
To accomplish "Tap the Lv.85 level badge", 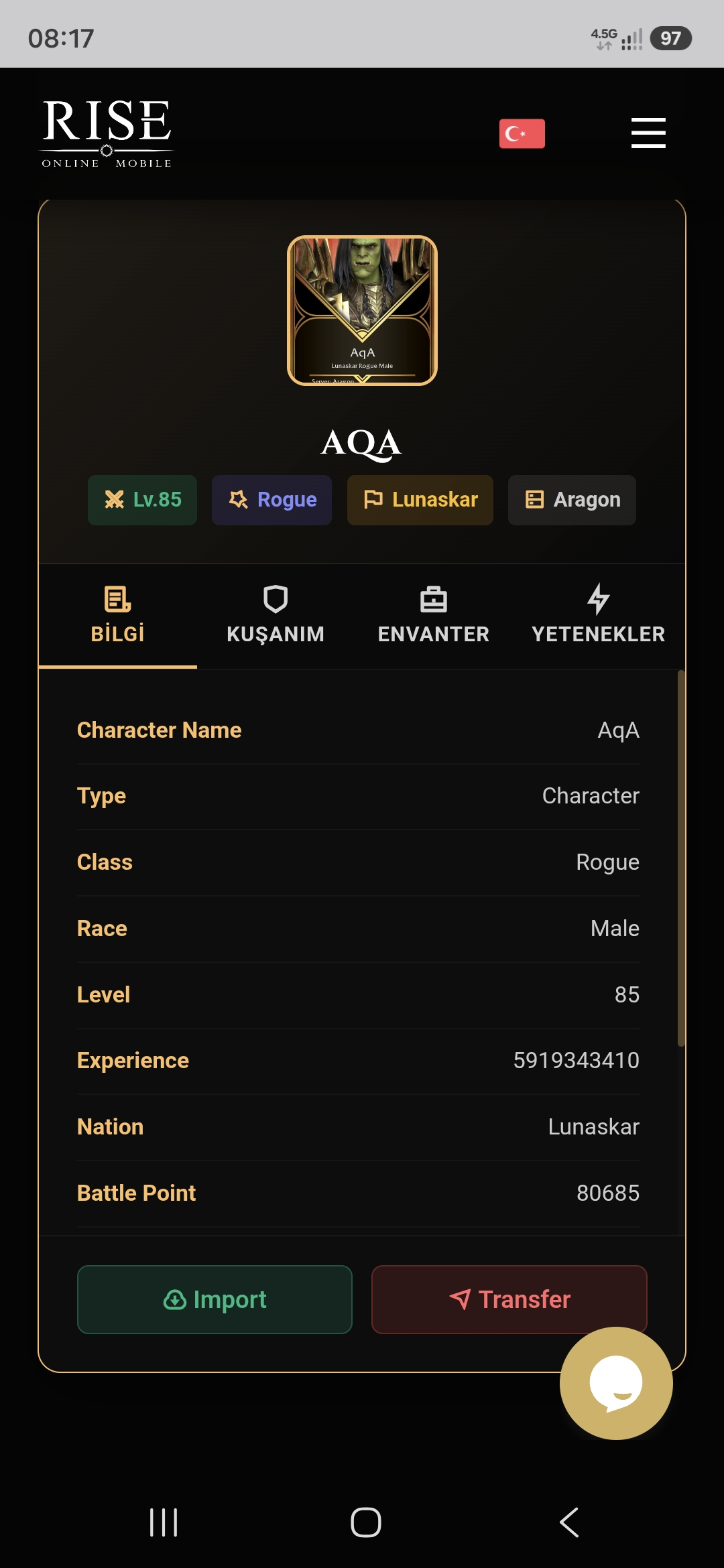I will click(142, 500).
